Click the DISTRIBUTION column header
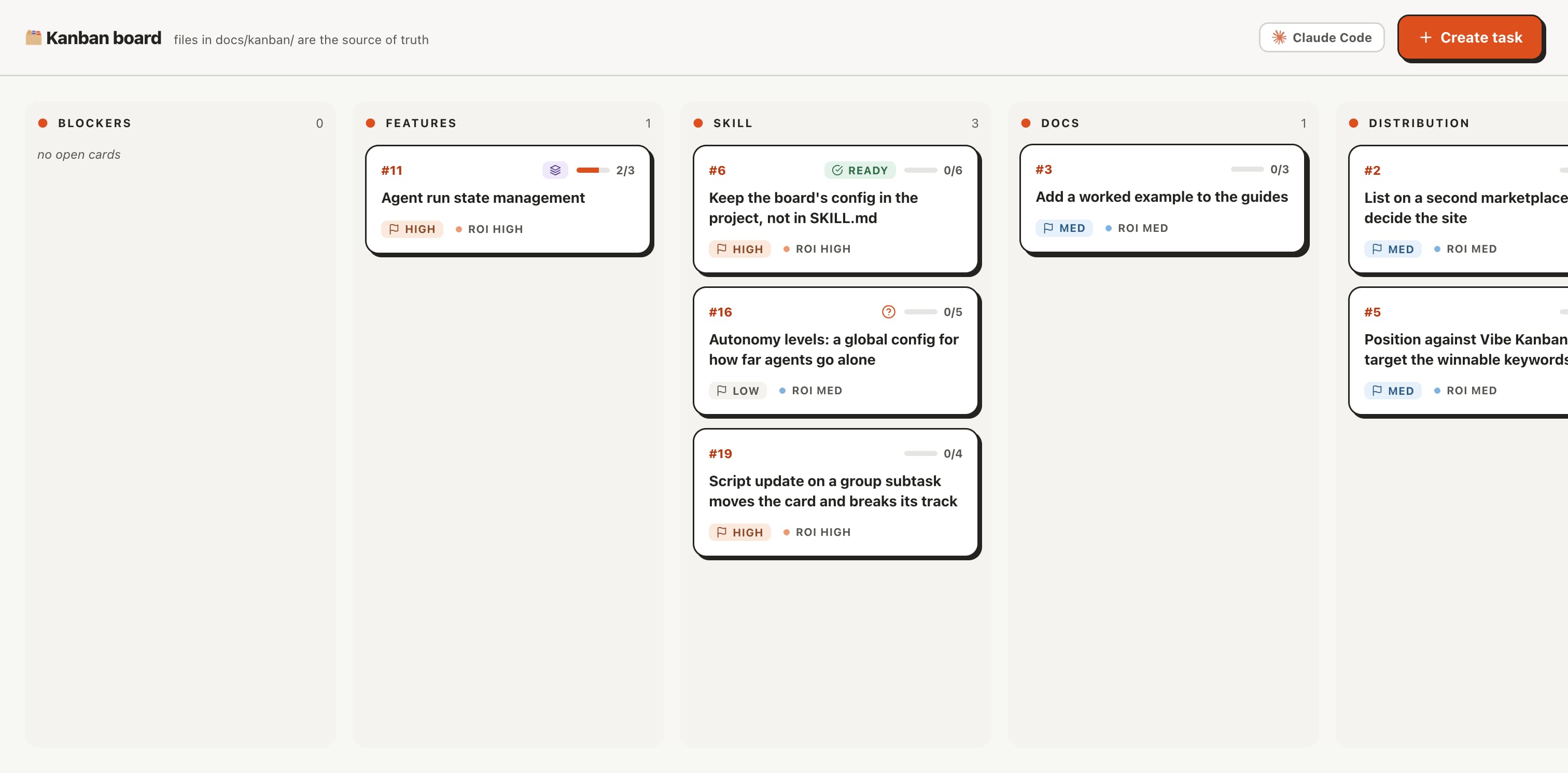The image size is (1568, 773). coord(1419,123)
